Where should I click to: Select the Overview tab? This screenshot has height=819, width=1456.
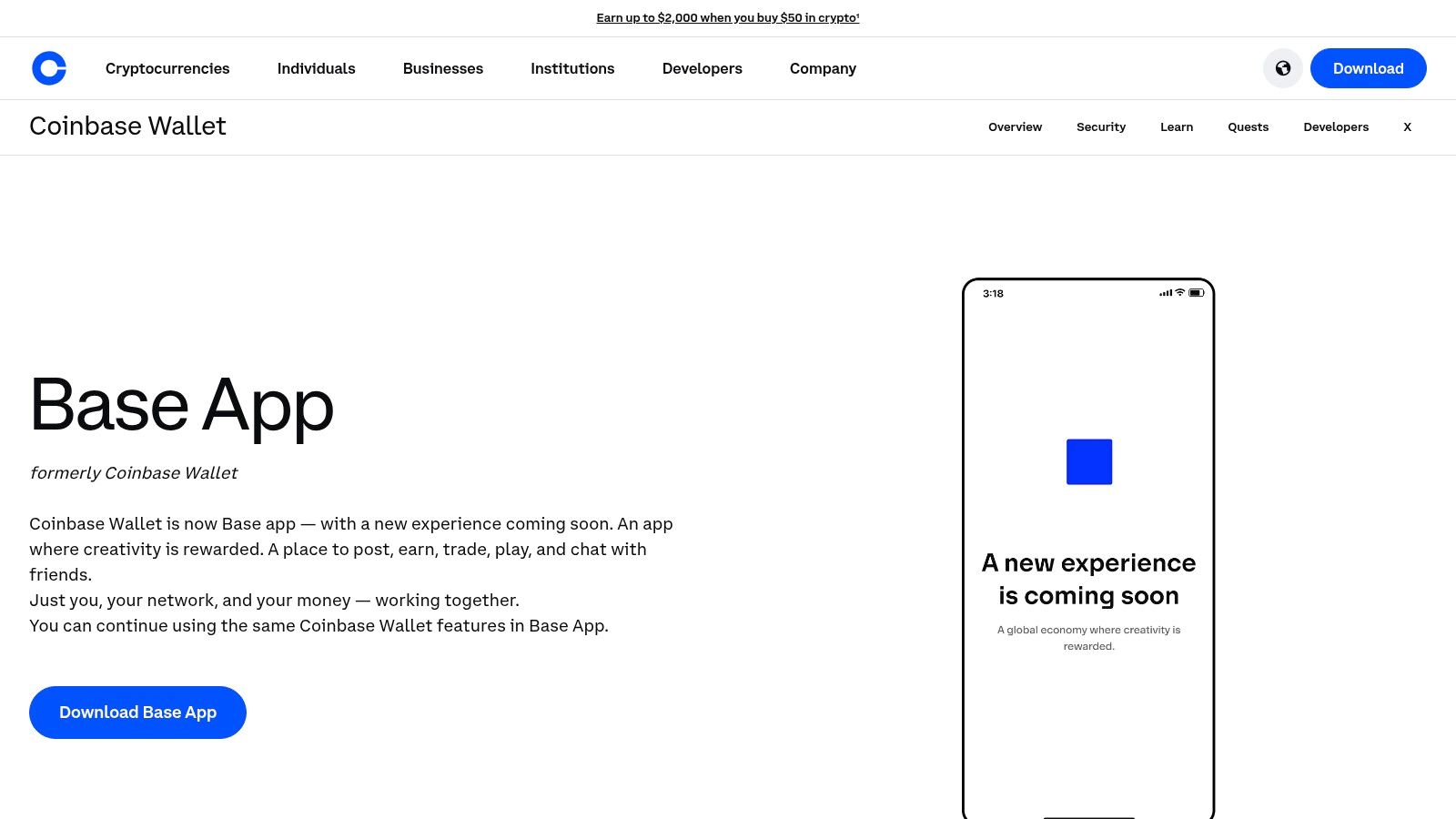(x=1015, y=127)
